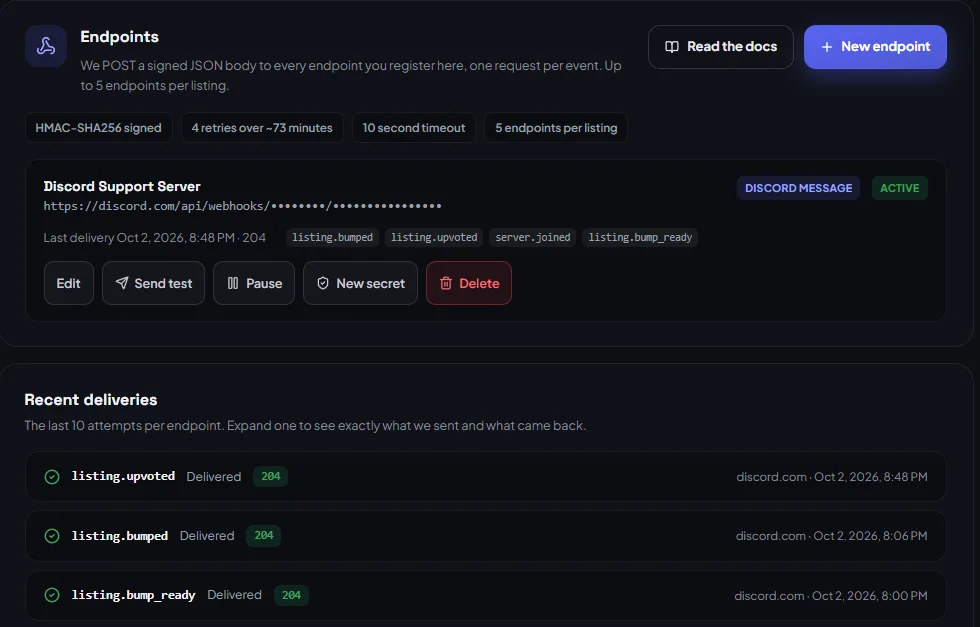This screenshot has height=627, width=980.
Task: Click the Endpoints heading
Action: [119, 37]
